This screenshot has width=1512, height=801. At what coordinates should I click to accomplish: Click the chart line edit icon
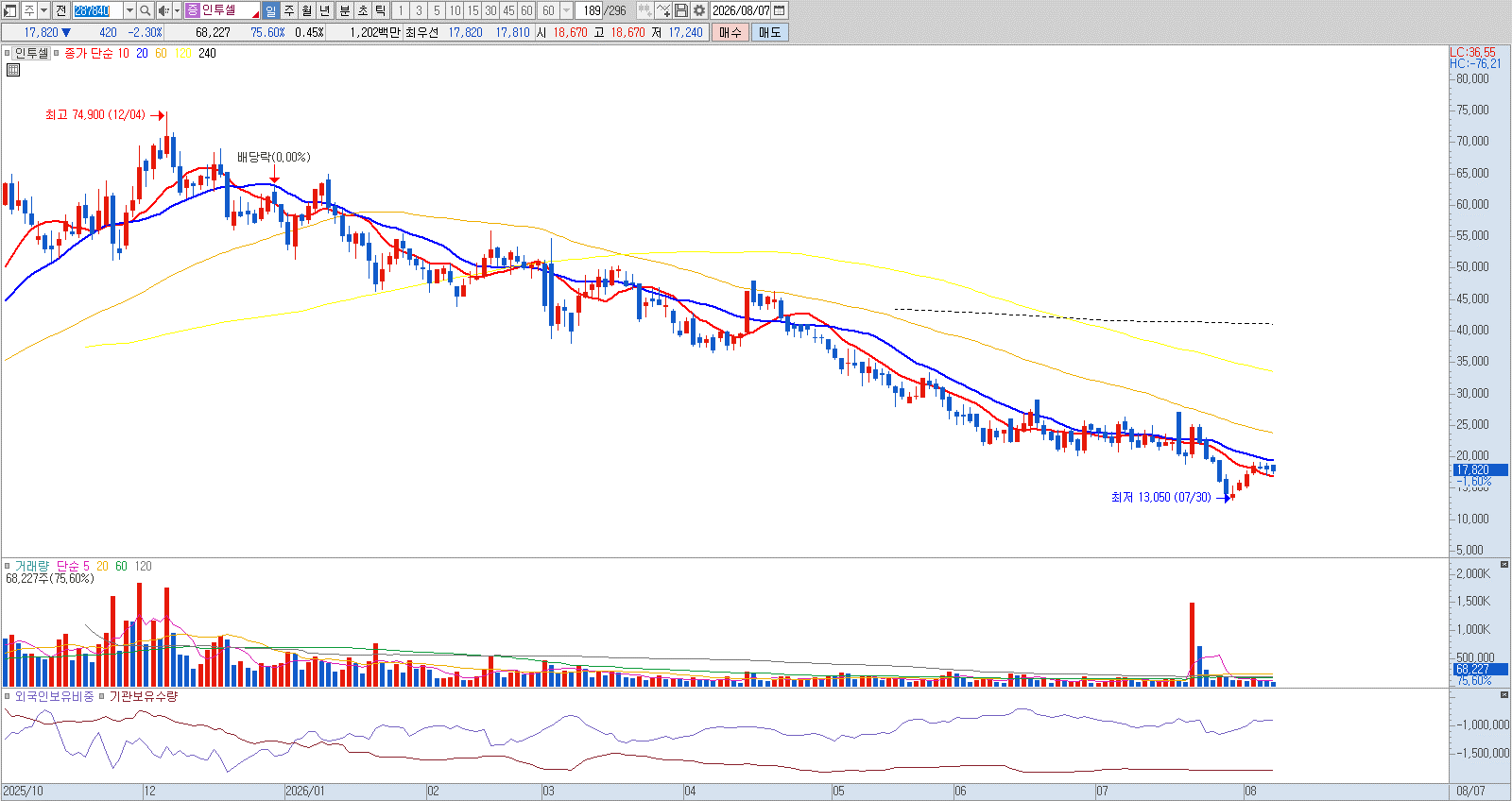[x=662, y=10]
